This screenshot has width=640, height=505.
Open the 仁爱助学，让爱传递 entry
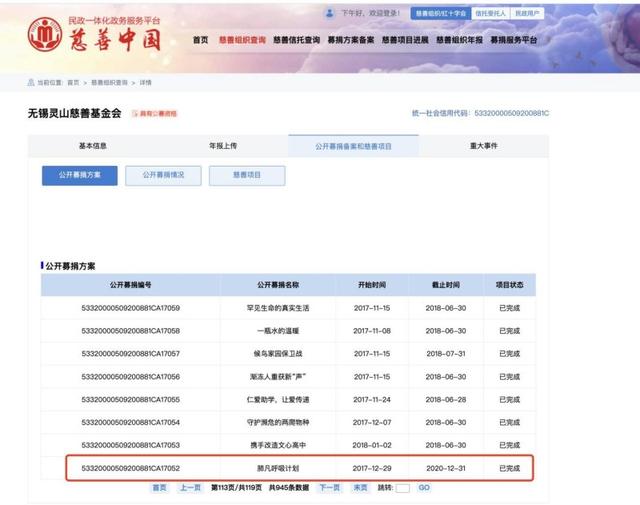click(x=278, y=399)
